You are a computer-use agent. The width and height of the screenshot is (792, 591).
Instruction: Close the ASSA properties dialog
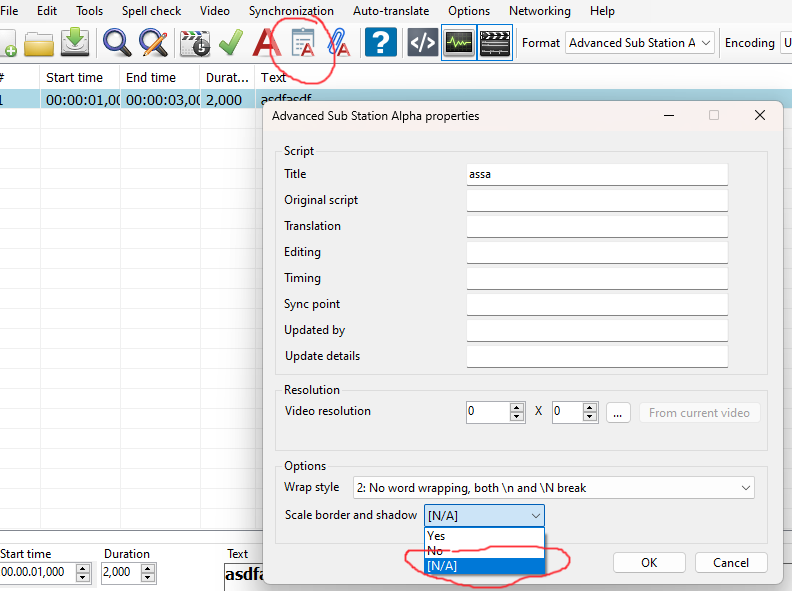click(760, 116)
